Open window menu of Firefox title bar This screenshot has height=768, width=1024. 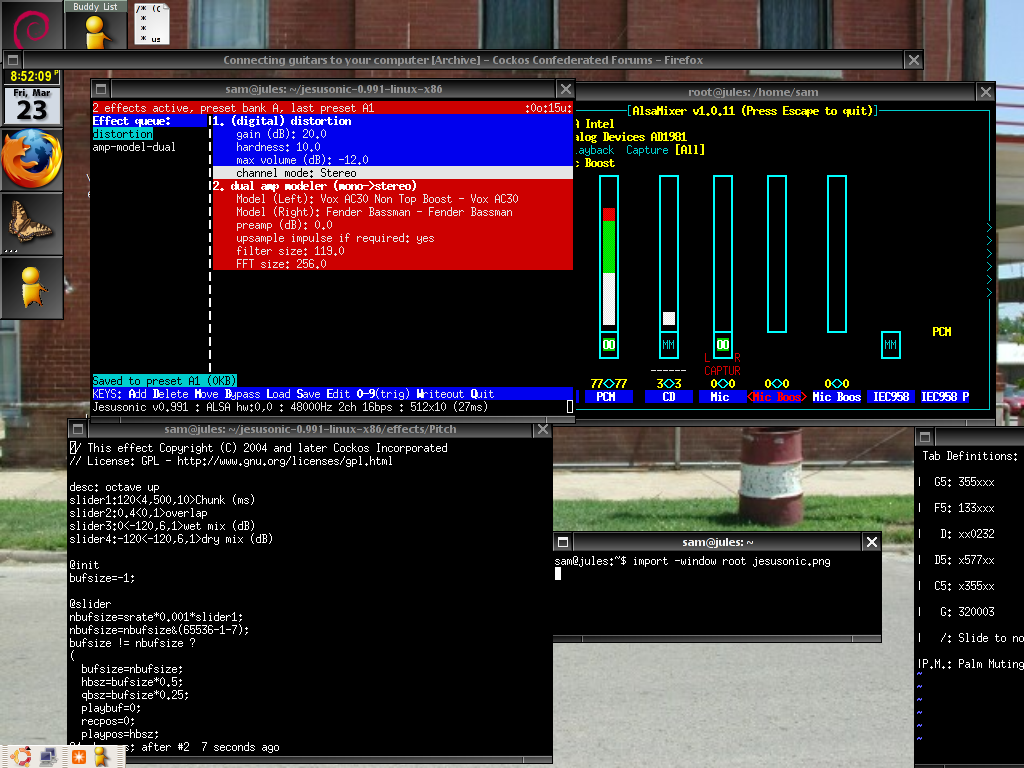(15, 60)
